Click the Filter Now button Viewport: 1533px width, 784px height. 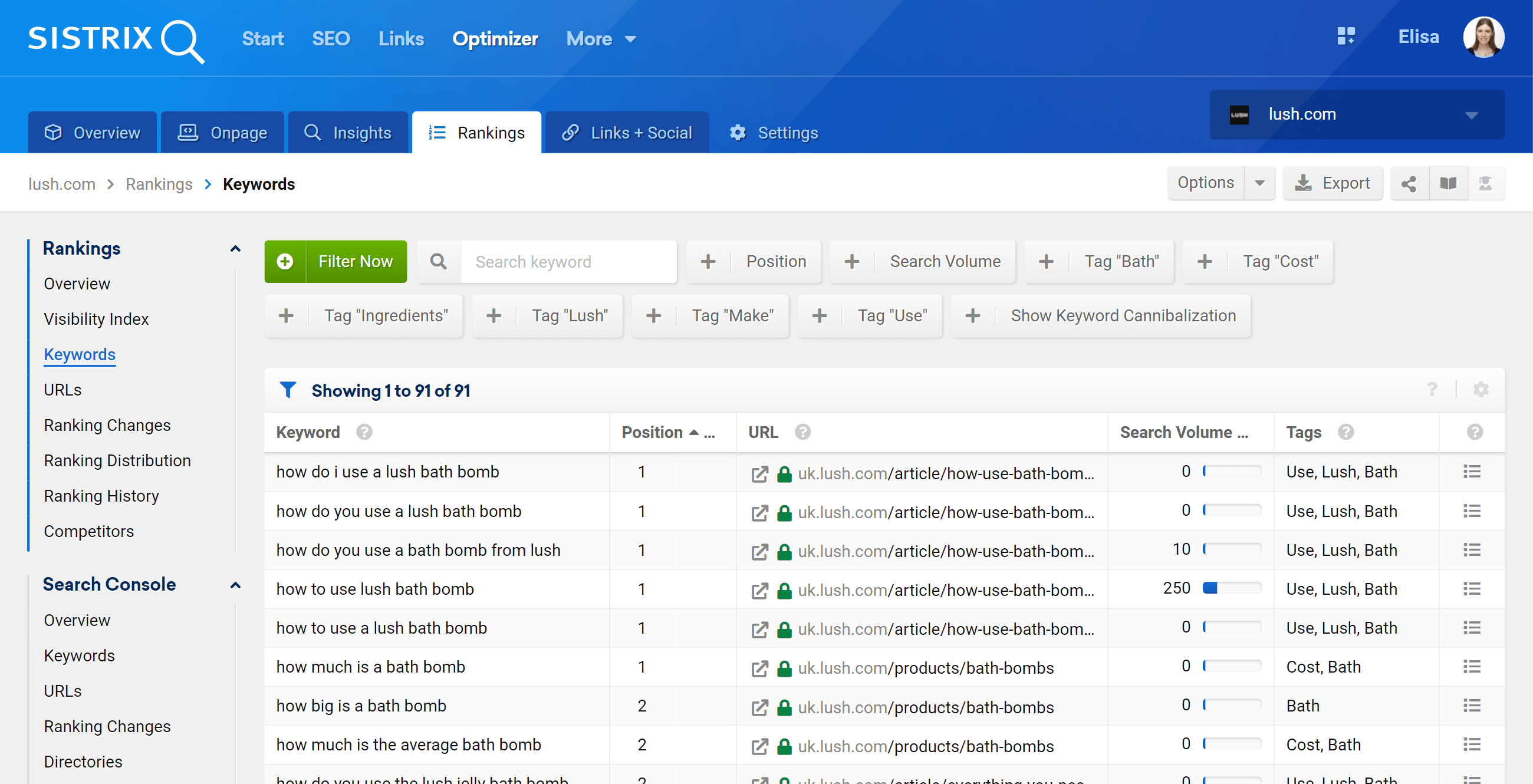pyautogui.click(x=335, y=262)
